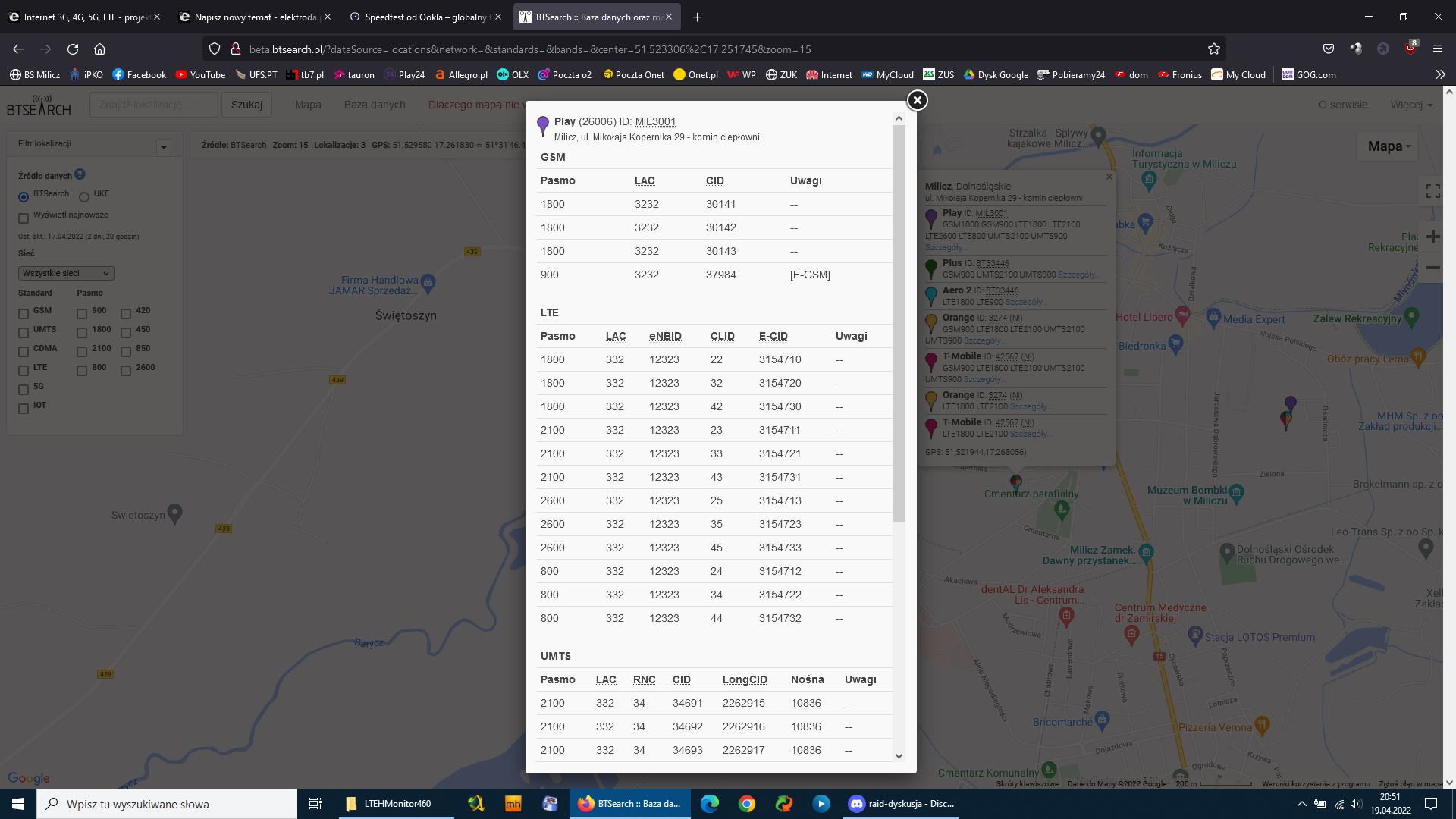Open the Mapa map type dropdown

coord(1389,146)
